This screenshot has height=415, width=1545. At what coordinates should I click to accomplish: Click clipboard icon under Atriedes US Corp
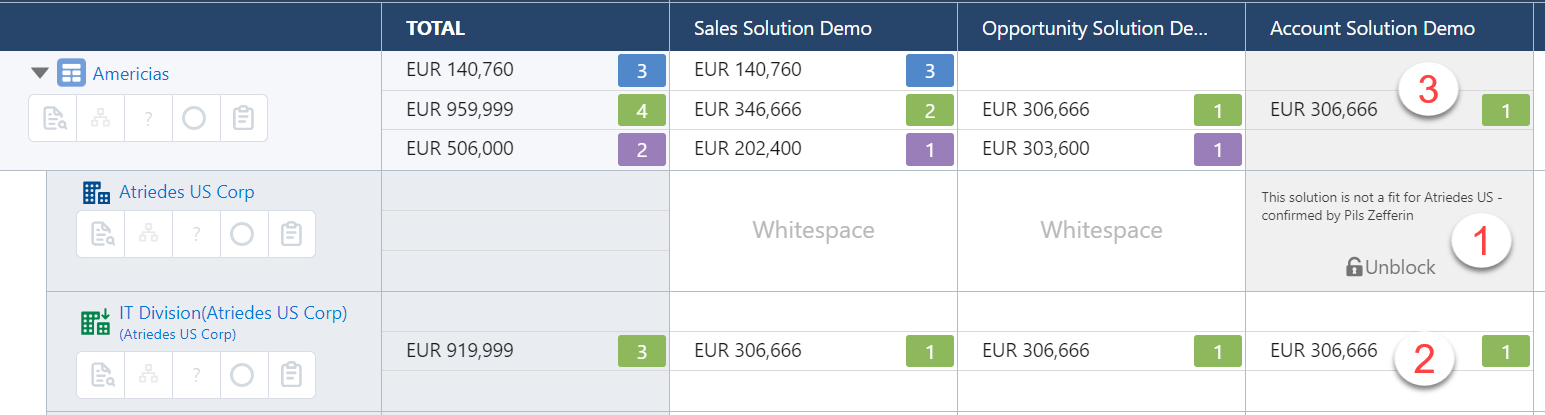click(x=291, y=234)
